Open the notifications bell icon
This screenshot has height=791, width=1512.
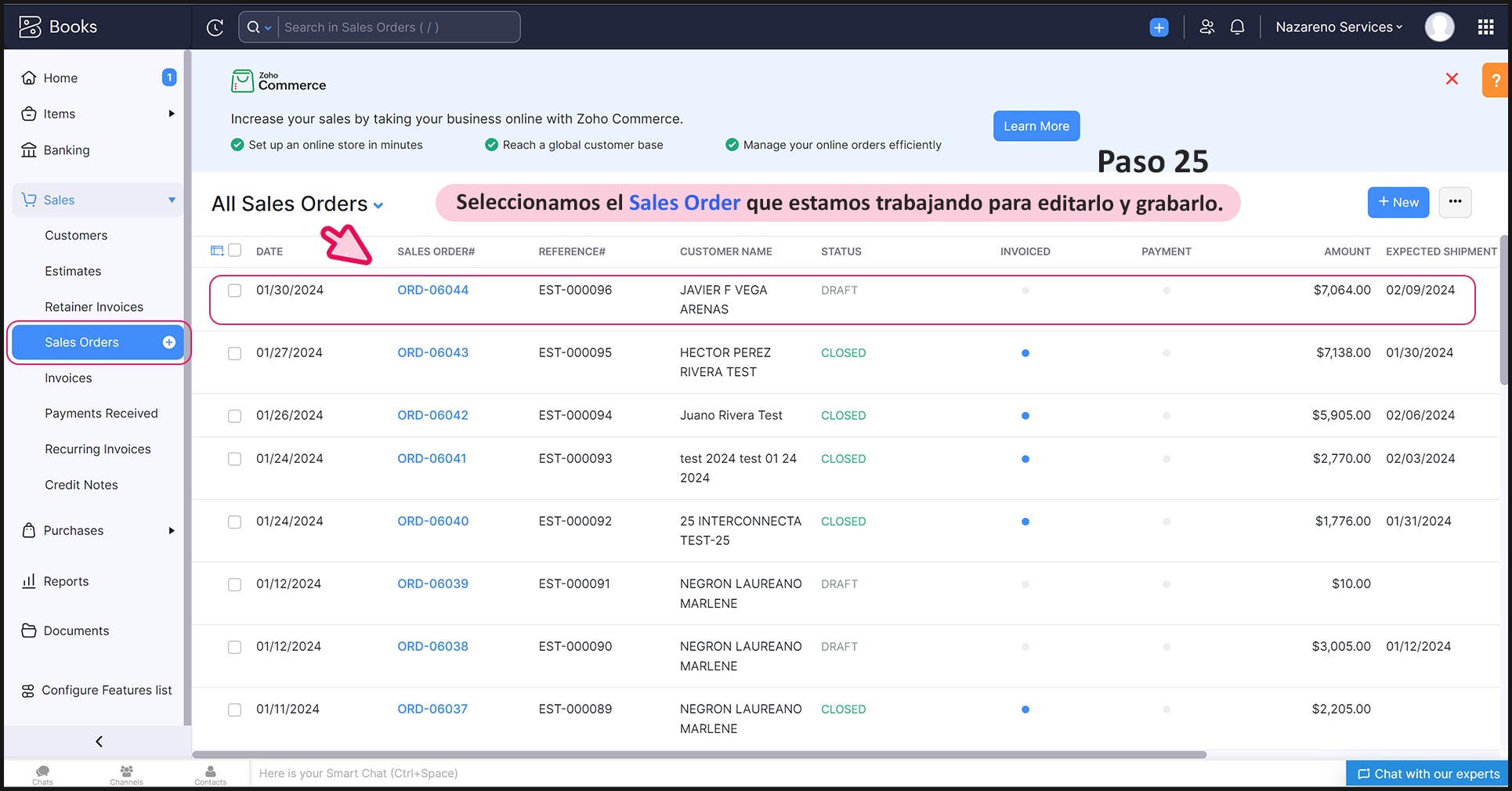tap(1237, 27)
